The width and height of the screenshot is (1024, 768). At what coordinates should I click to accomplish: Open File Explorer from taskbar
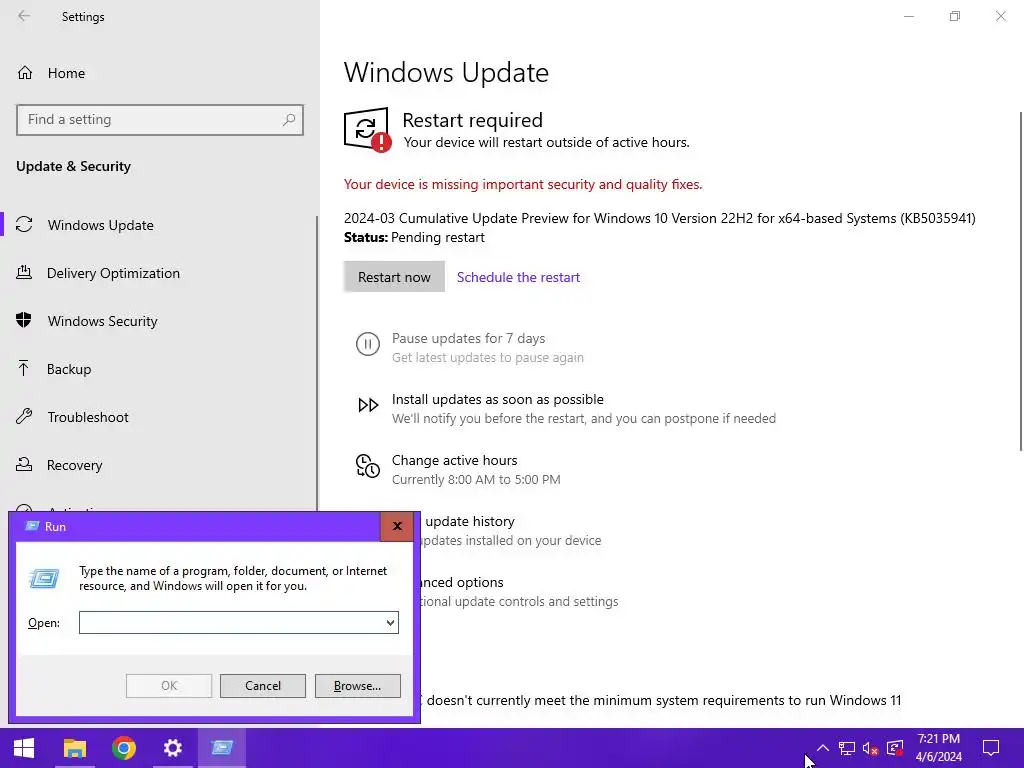click(x=74, y=748)
